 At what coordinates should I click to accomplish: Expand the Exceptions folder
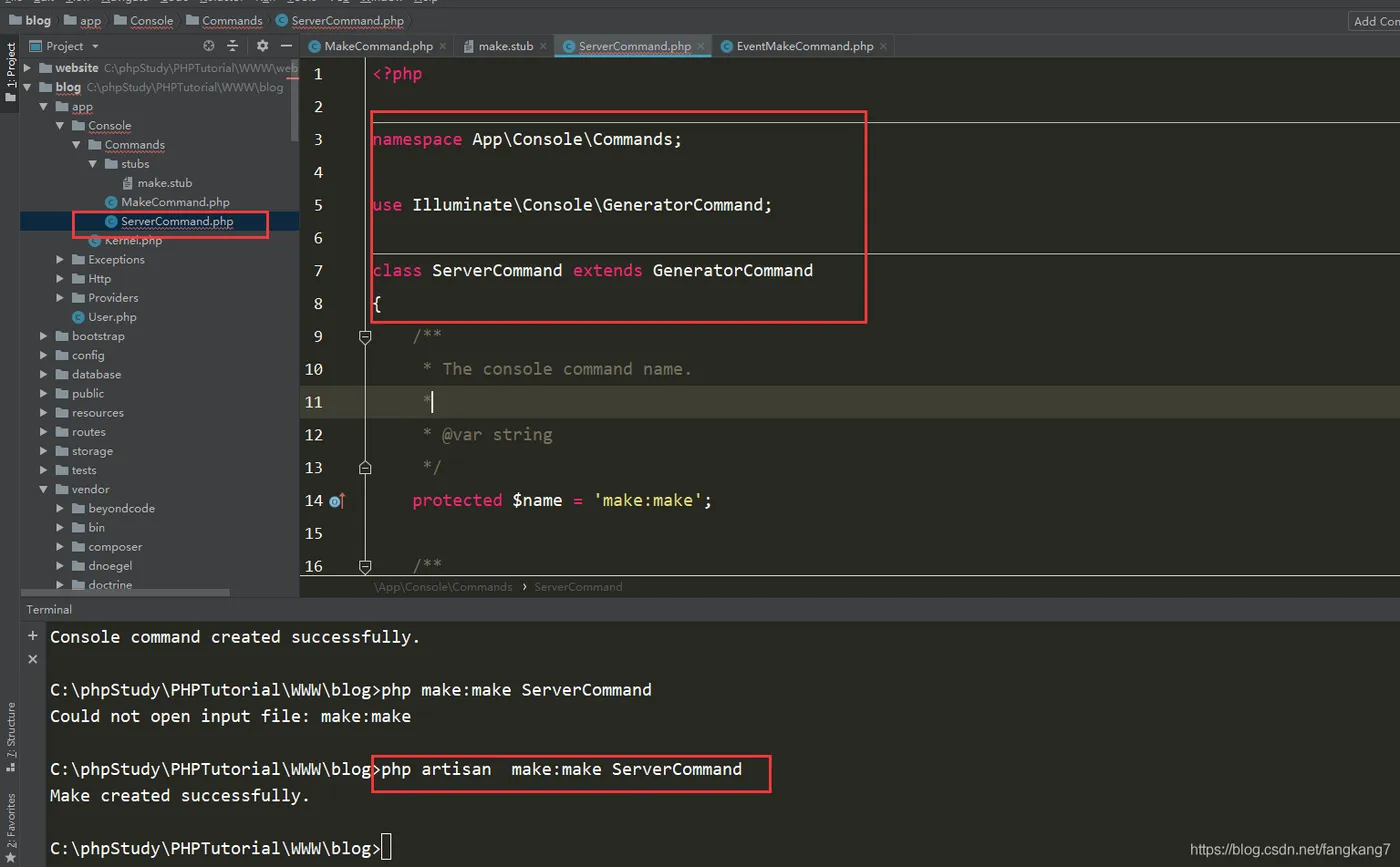coord(60,259)
